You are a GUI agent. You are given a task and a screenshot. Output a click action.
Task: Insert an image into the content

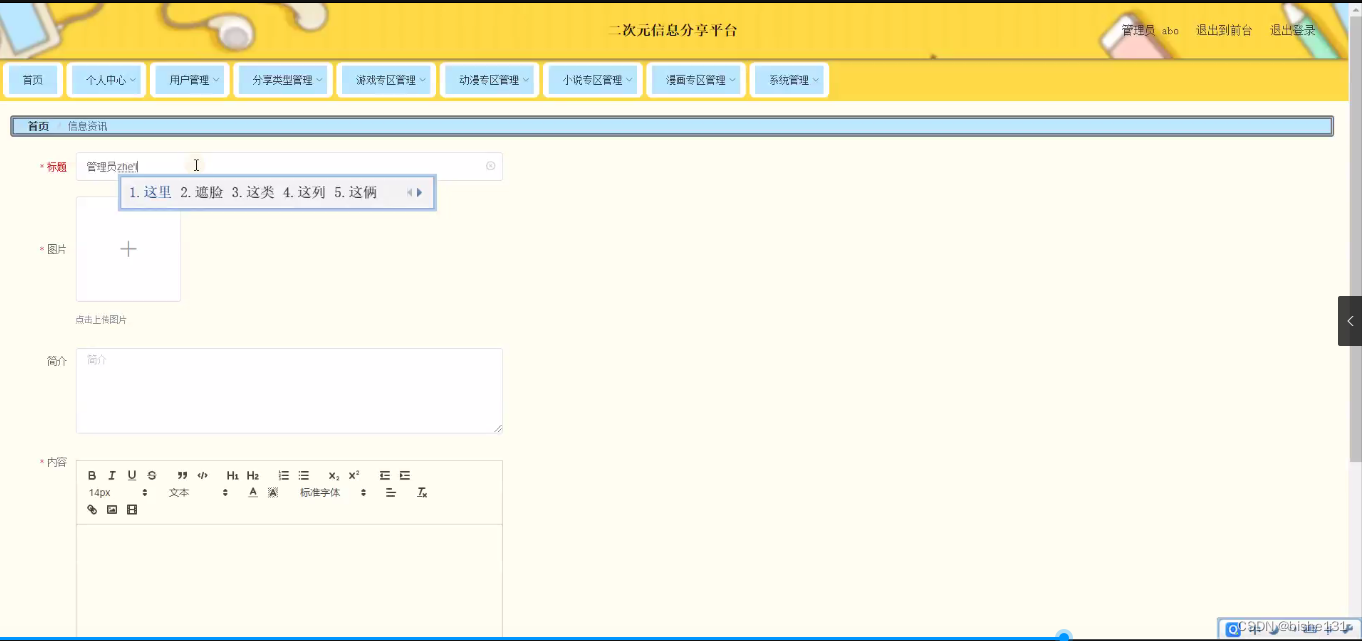(x=112, y=510)
